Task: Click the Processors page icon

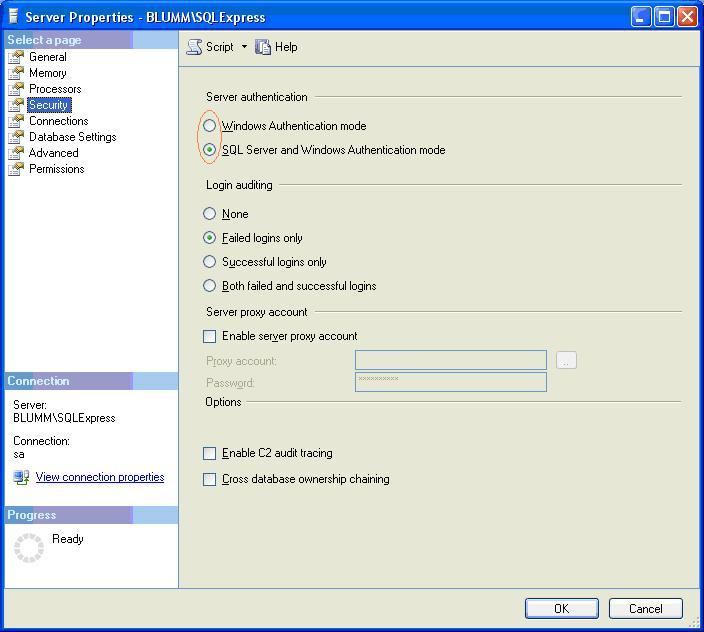Action: click(16, 89)
